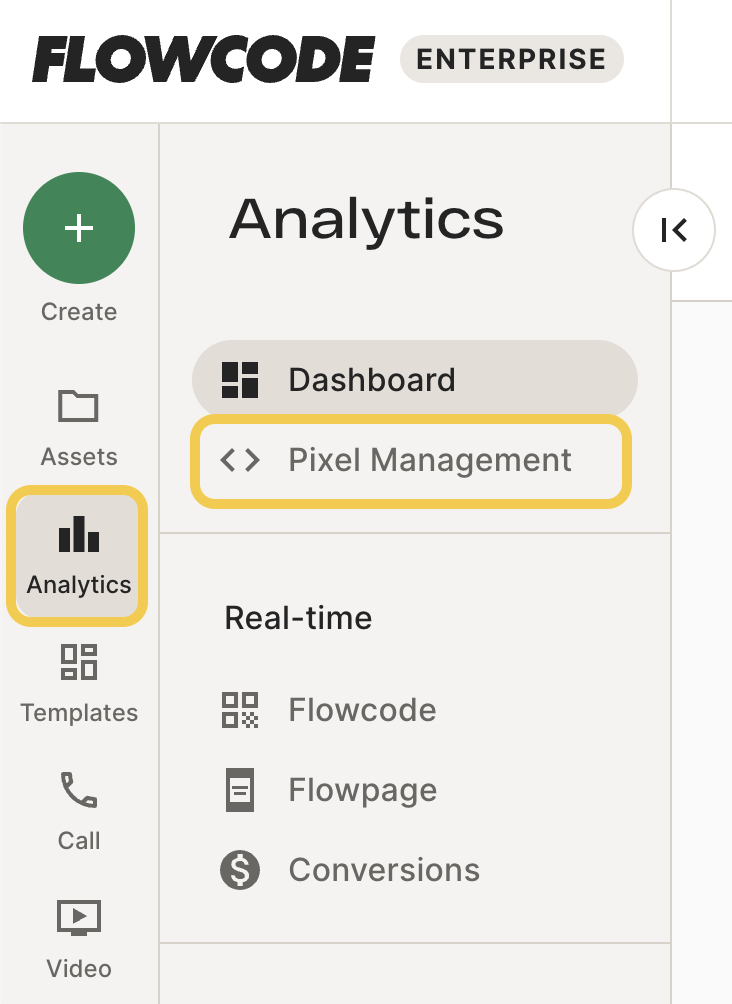Image resolution: width=732 pixels, height=1004 pixels.
Task: Click the green Create plus button
Action: point(79,228)
